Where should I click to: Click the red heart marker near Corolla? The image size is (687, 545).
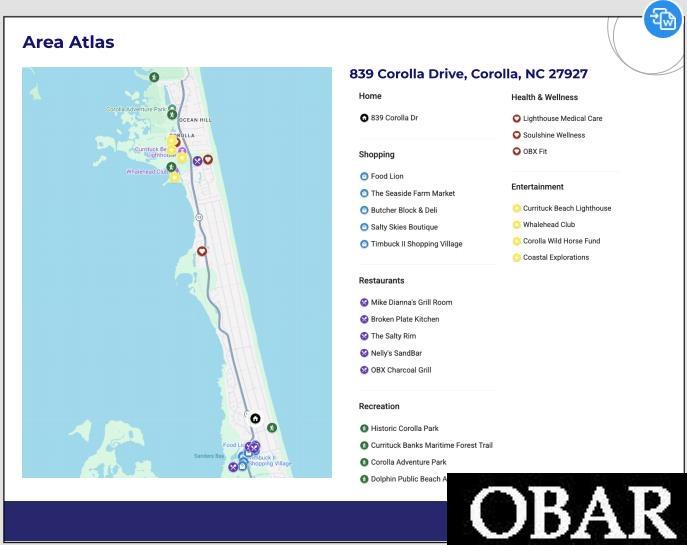click(x=208, y=159)
